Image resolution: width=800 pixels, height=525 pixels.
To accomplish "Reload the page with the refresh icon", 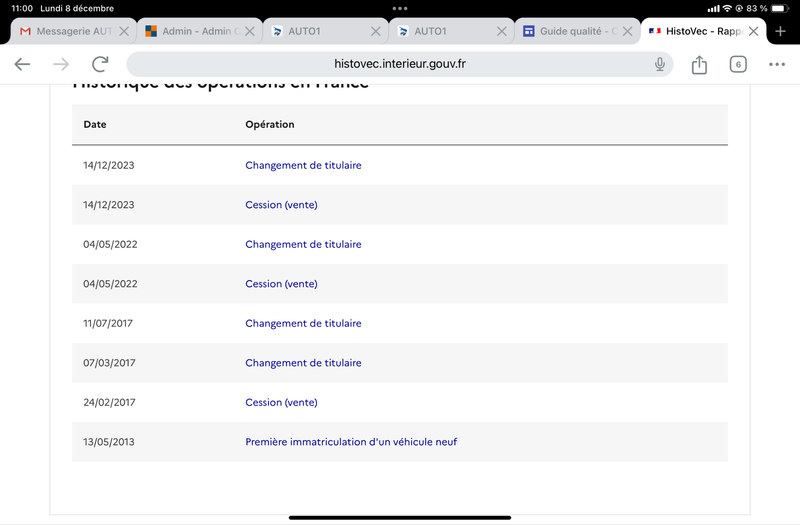I will 100,64.
